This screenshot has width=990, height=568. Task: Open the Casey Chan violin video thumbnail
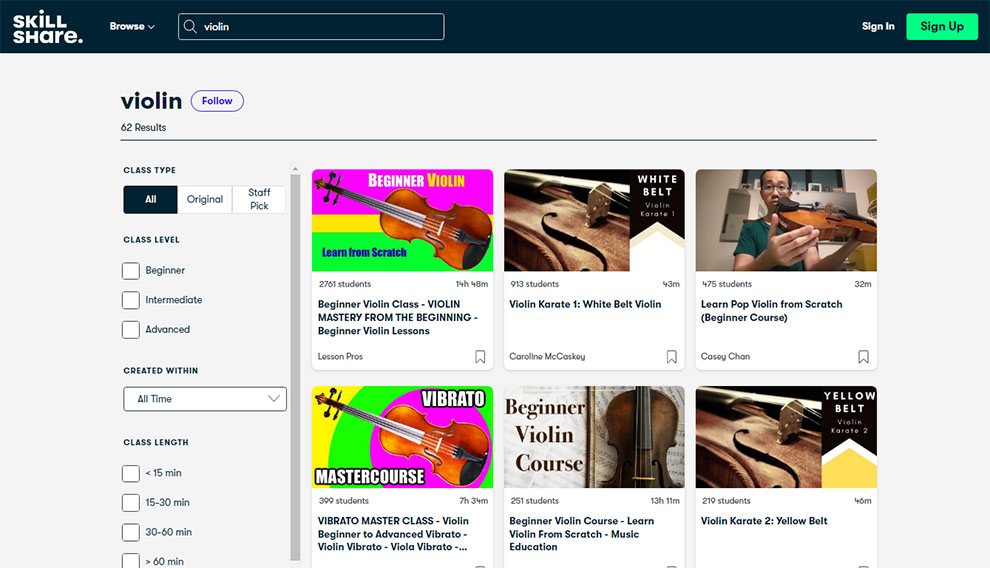pos(786,220)
